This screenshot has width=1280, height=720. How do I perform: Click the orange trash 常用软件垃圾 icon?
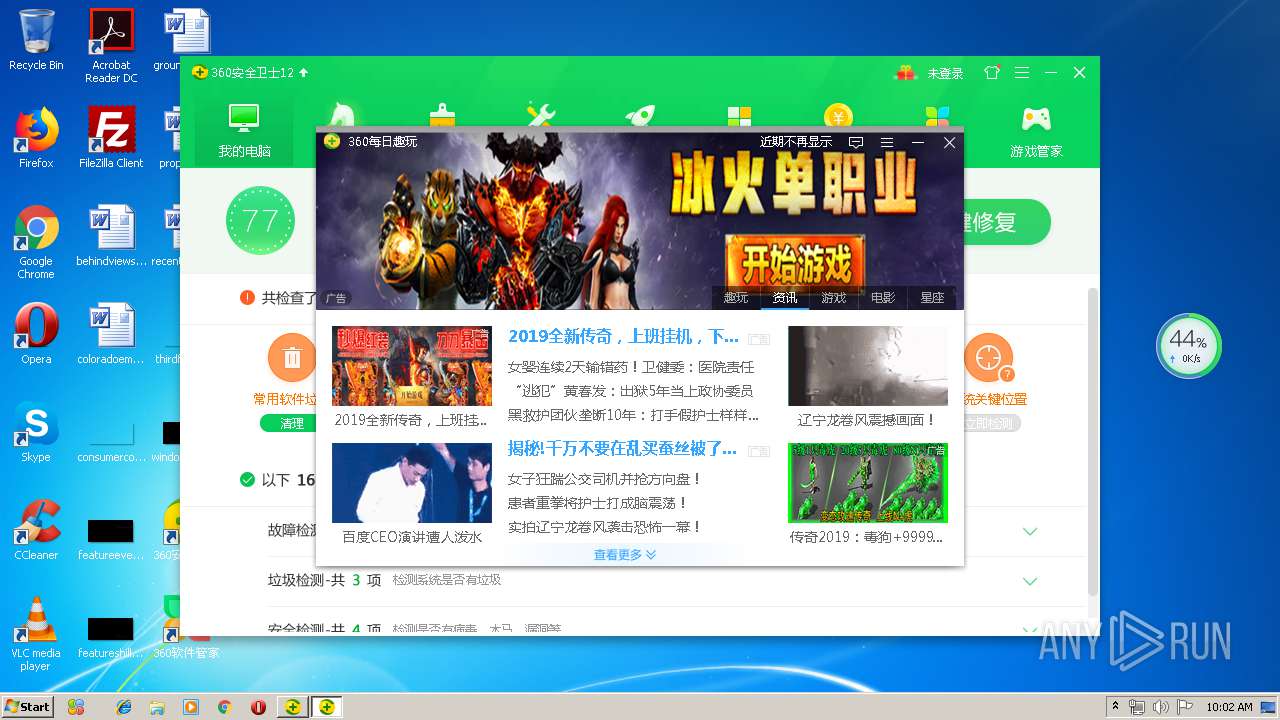tap(293, 358)
